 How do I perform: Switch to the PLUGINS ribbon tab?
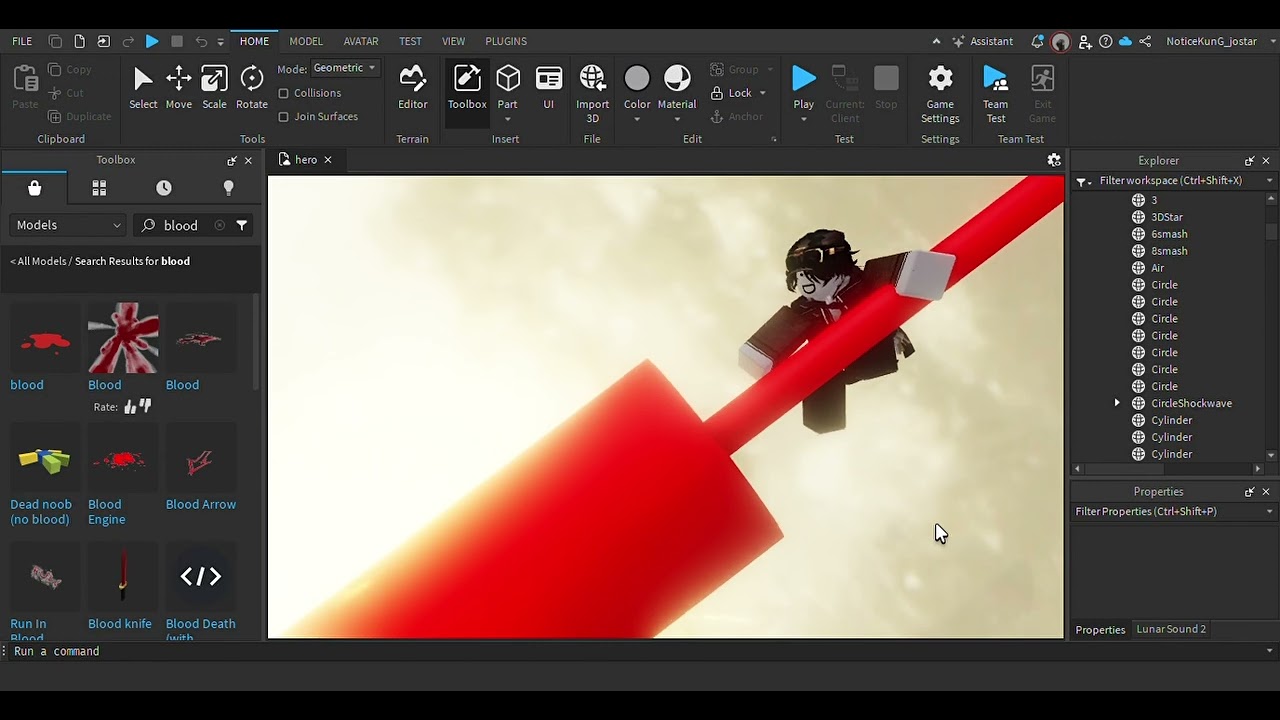(506, 41)
